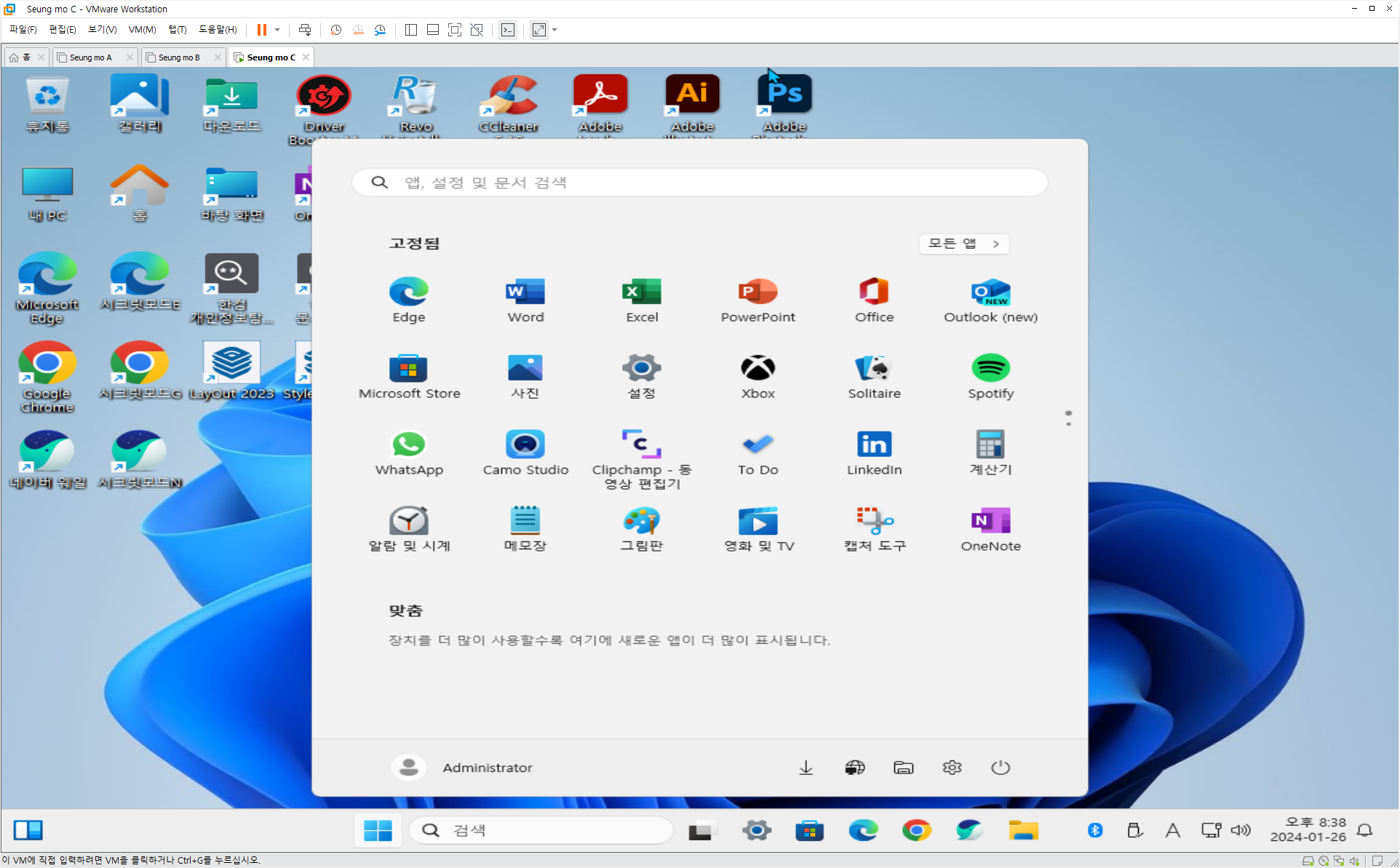Open the snapshot manager wrench icon

point(380,30)
